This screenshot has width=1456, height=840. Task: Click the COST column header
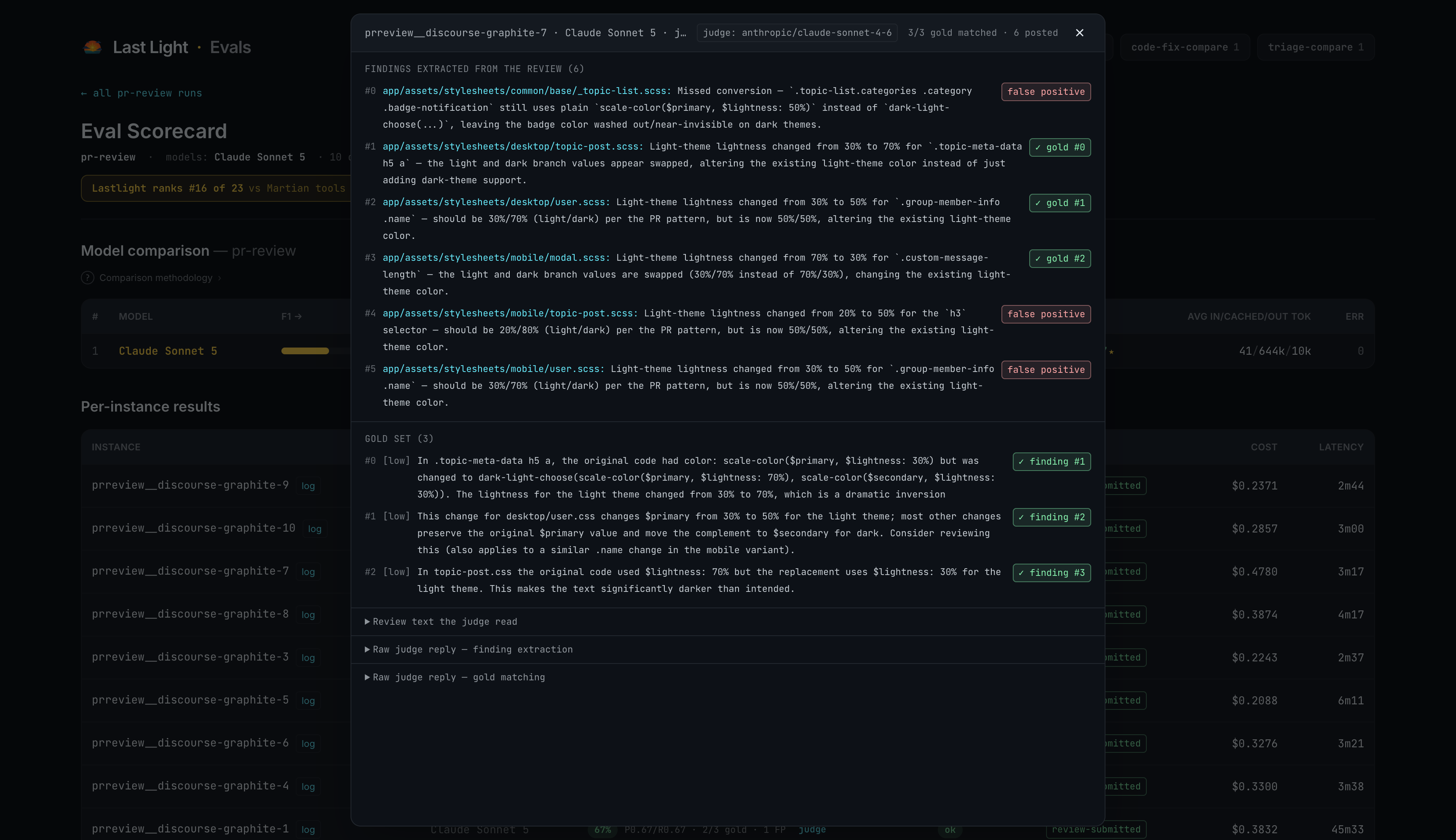coord(1264,447)
